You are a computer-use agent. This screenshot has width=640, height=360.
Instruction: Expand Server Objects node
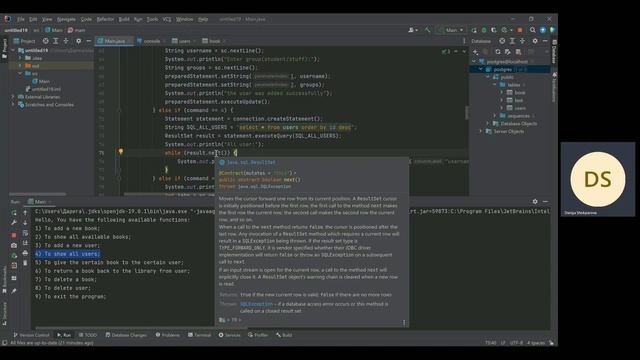481,131
